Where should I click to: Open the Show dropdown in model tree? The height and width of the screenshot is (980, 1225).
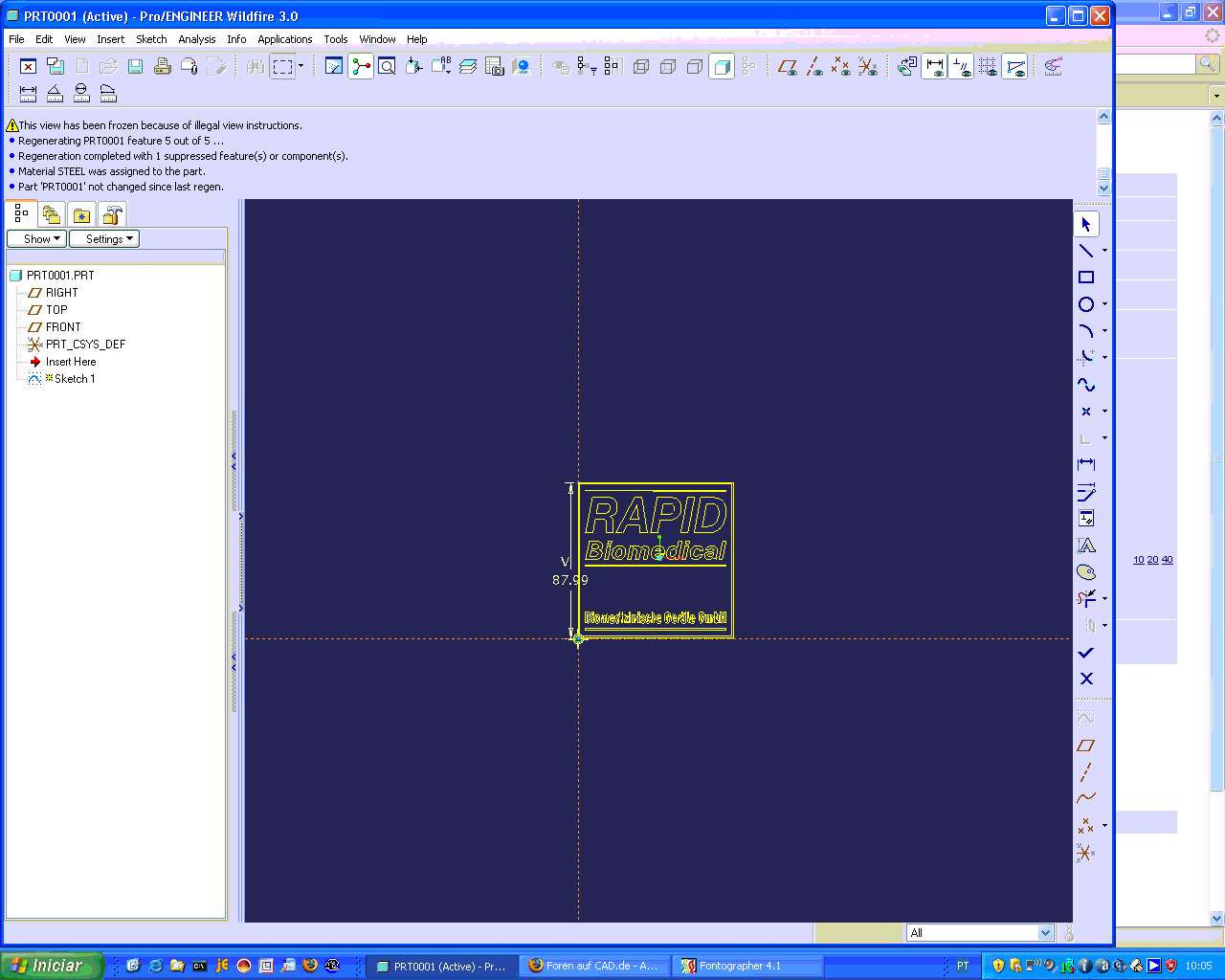(36, 239)
